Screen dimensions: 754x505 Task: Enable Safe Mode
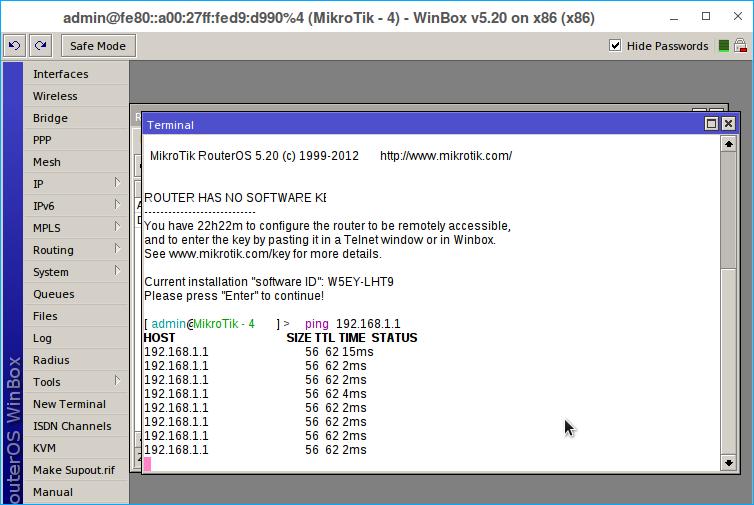click(98, 46)
